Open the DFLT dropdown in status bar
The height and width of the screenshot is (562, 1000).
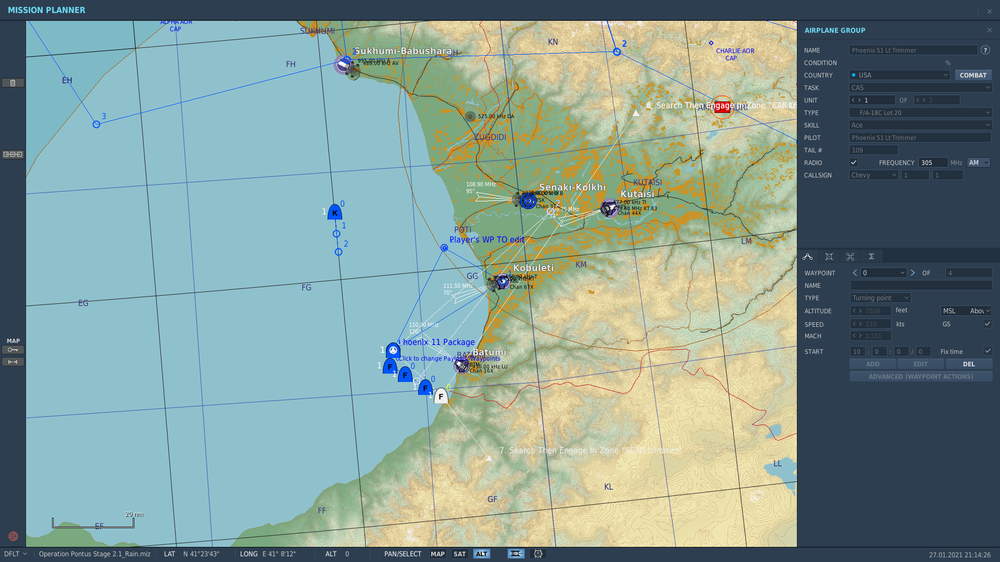click(15, 554)
